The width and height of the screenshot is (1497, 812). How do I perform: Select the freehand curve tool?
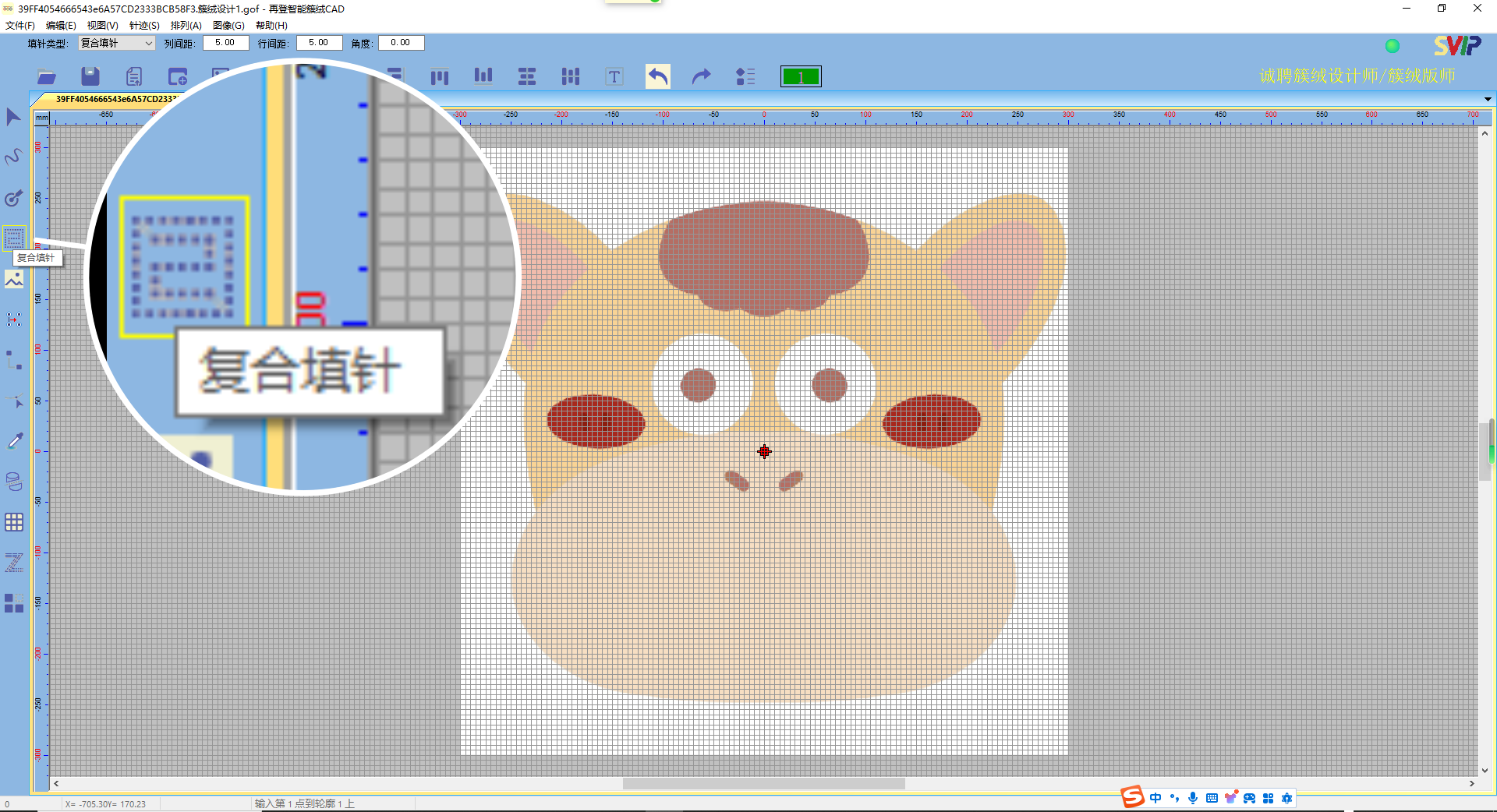pyautogui.click(x=13, y=157)
